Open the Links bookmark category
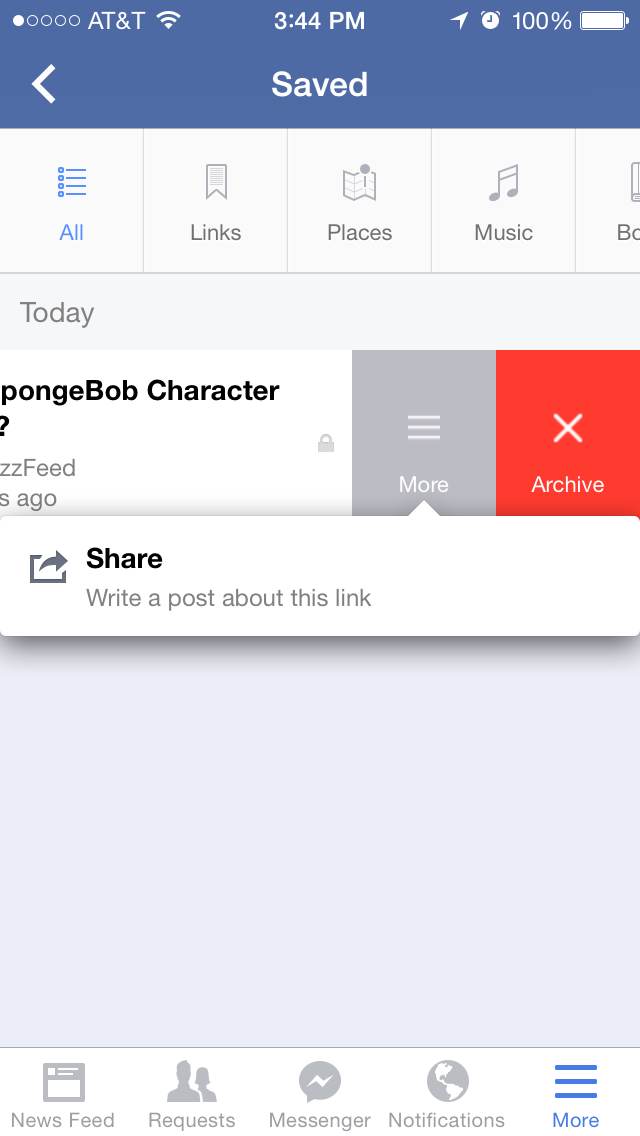 (x=215, y=201)
